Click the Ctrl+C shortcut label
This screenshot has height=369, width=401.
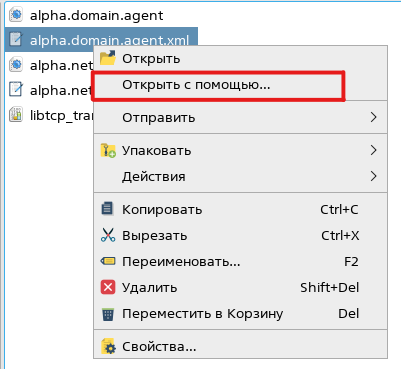(339, 210)
